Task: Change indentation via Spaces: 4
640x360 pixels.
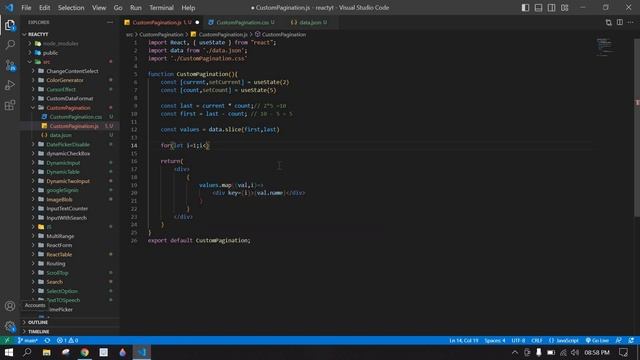Action: pyautogui.click(x=495, y=340)
